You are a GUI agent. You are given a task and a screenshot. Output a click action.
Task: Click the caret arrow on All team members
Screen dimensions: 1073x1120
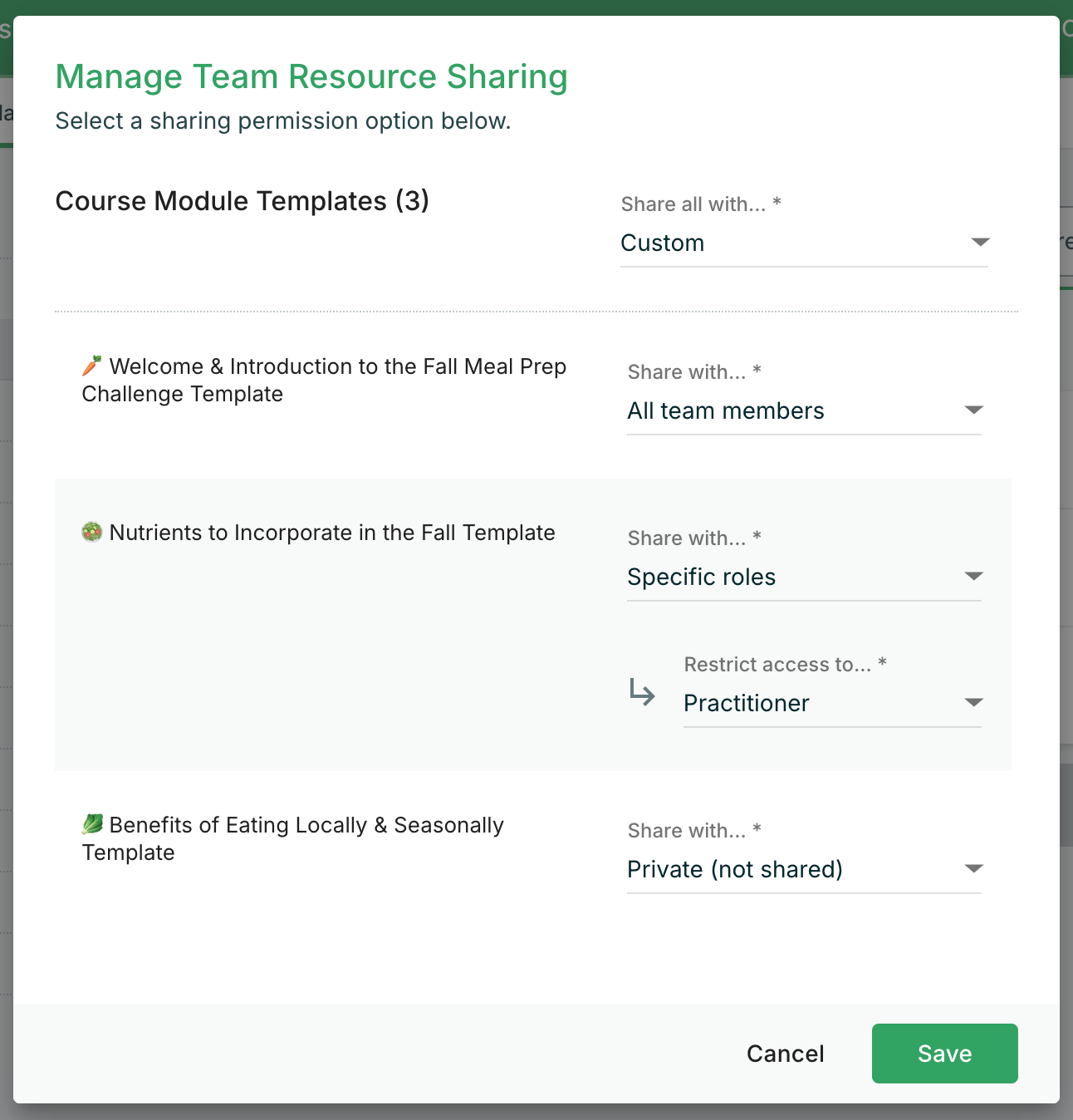pyautogui.click(x=973, y=410)
